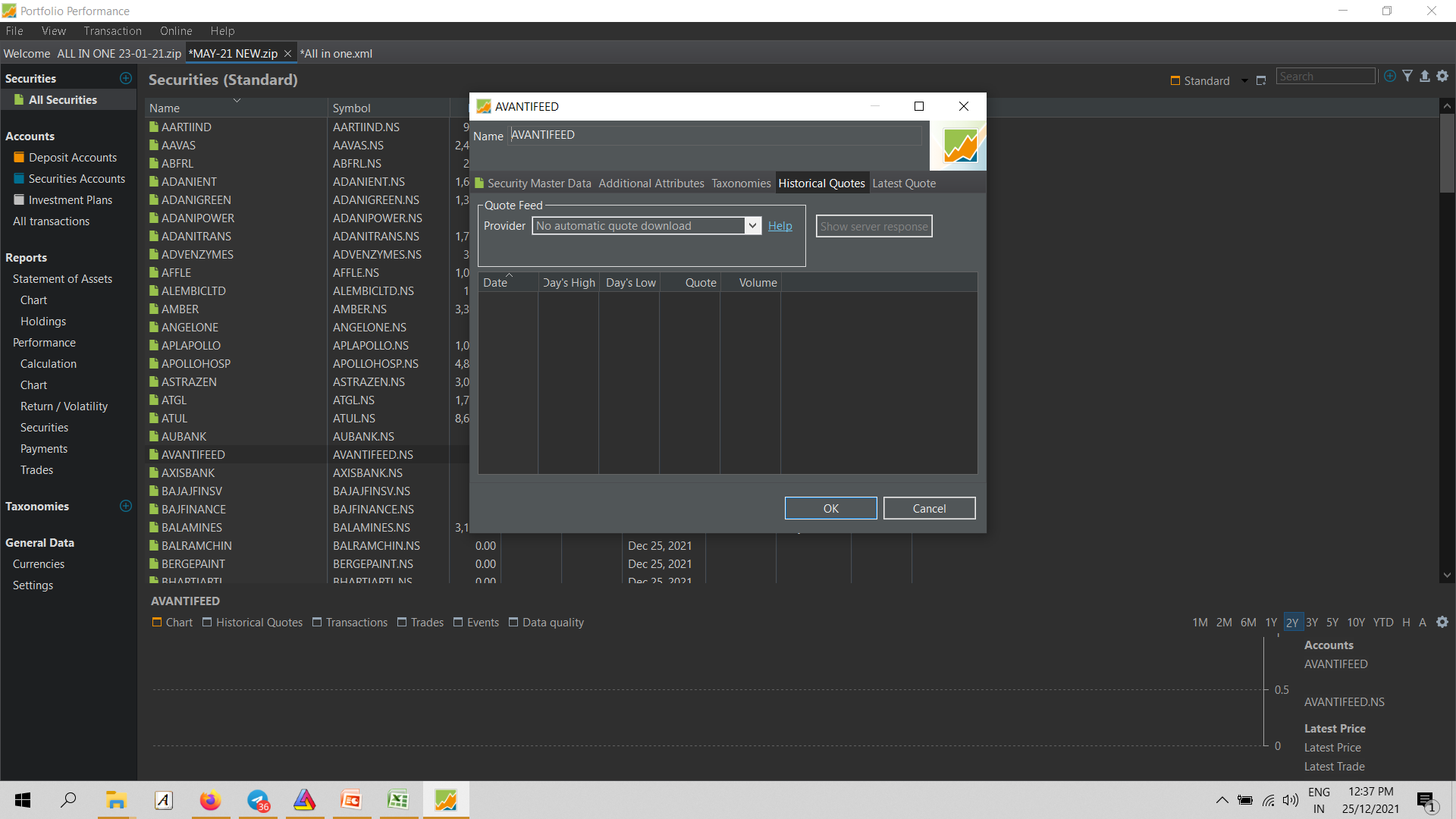The image size is (1456, 819).
Task: Open the quote feed Provider dropdown
Action: pos(646,226)
